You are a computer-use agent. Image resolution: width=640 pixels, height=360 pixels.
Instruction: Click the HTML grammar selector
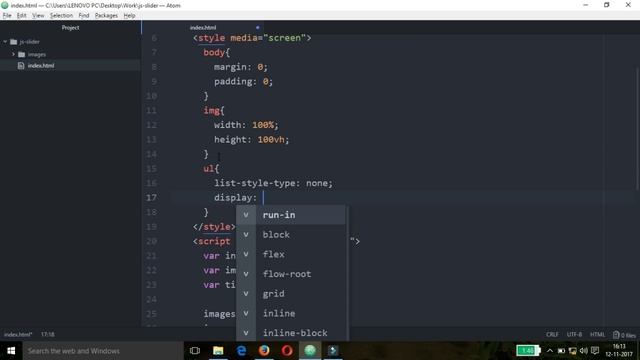[598, 334]
